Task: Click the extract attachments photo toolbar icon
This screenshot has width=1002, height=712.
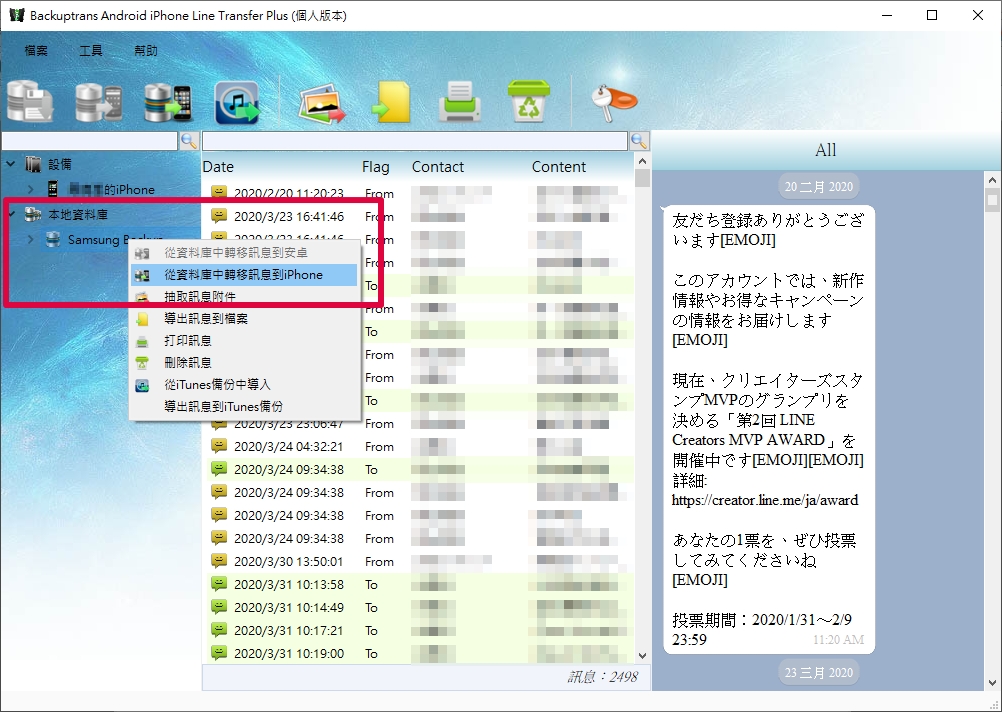Action: 321,102
